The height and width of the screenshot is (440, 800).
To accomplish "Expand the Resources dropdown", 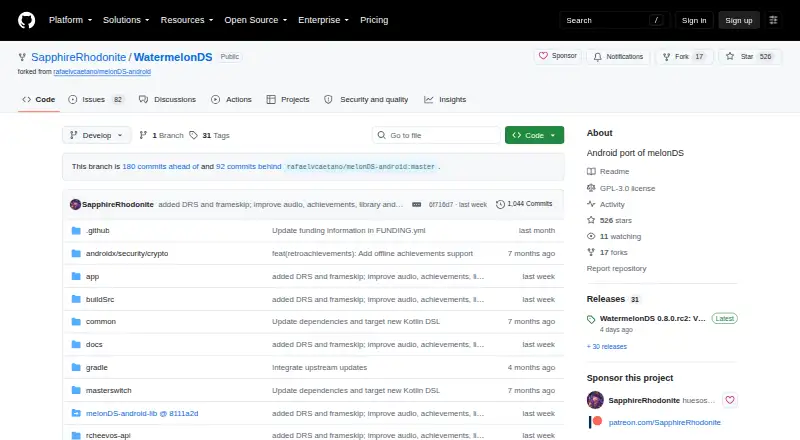I will pos(187,20).
